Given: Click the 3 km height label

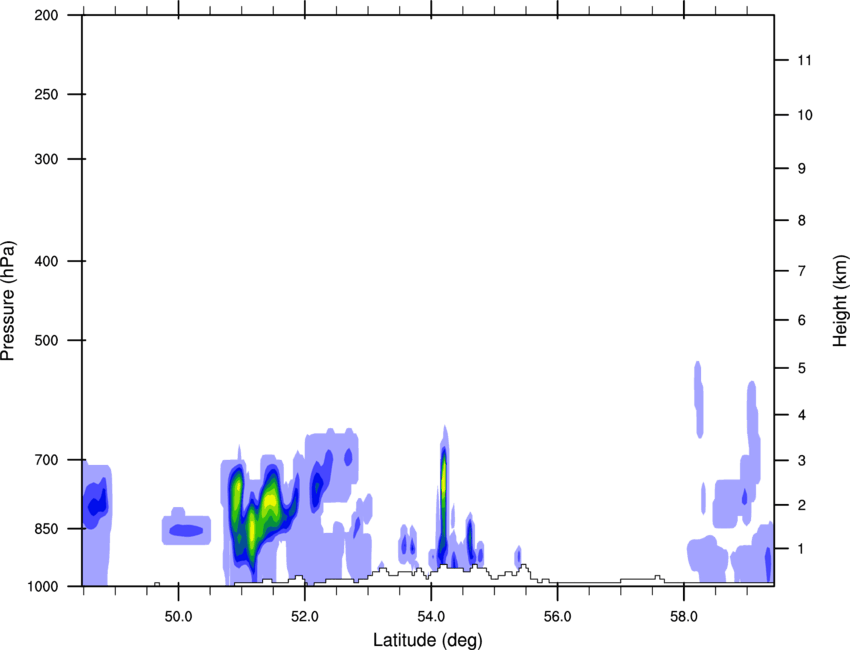Looking at the screenshot, I should pyautogui.click(x=802, y=461).
